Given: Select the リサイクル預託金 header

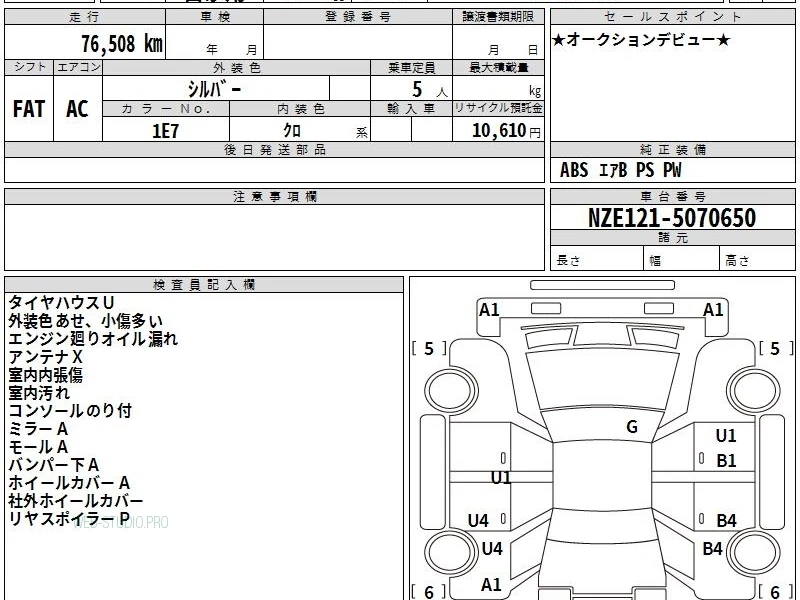Looking at the screenshot, I should 498,109.
